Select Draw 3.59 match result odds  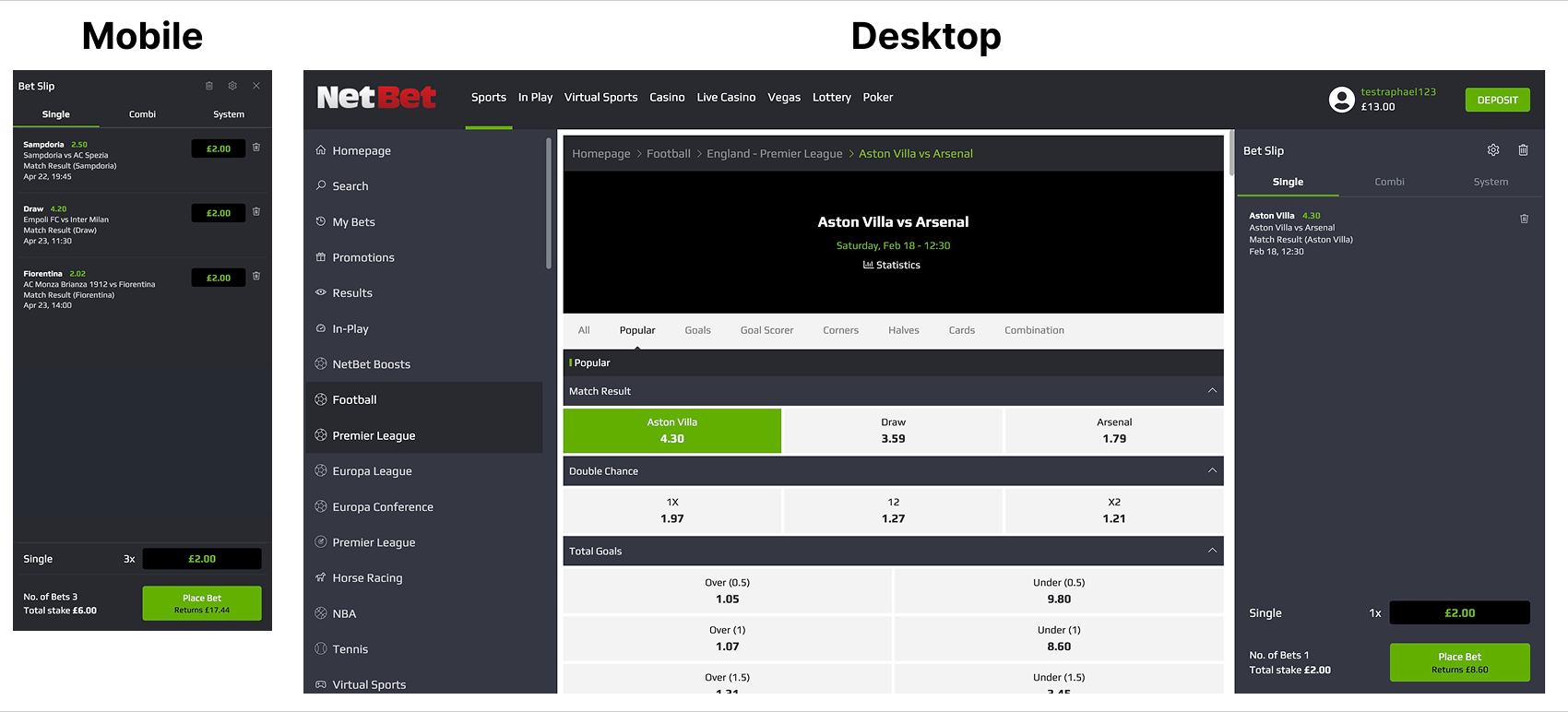893,431
